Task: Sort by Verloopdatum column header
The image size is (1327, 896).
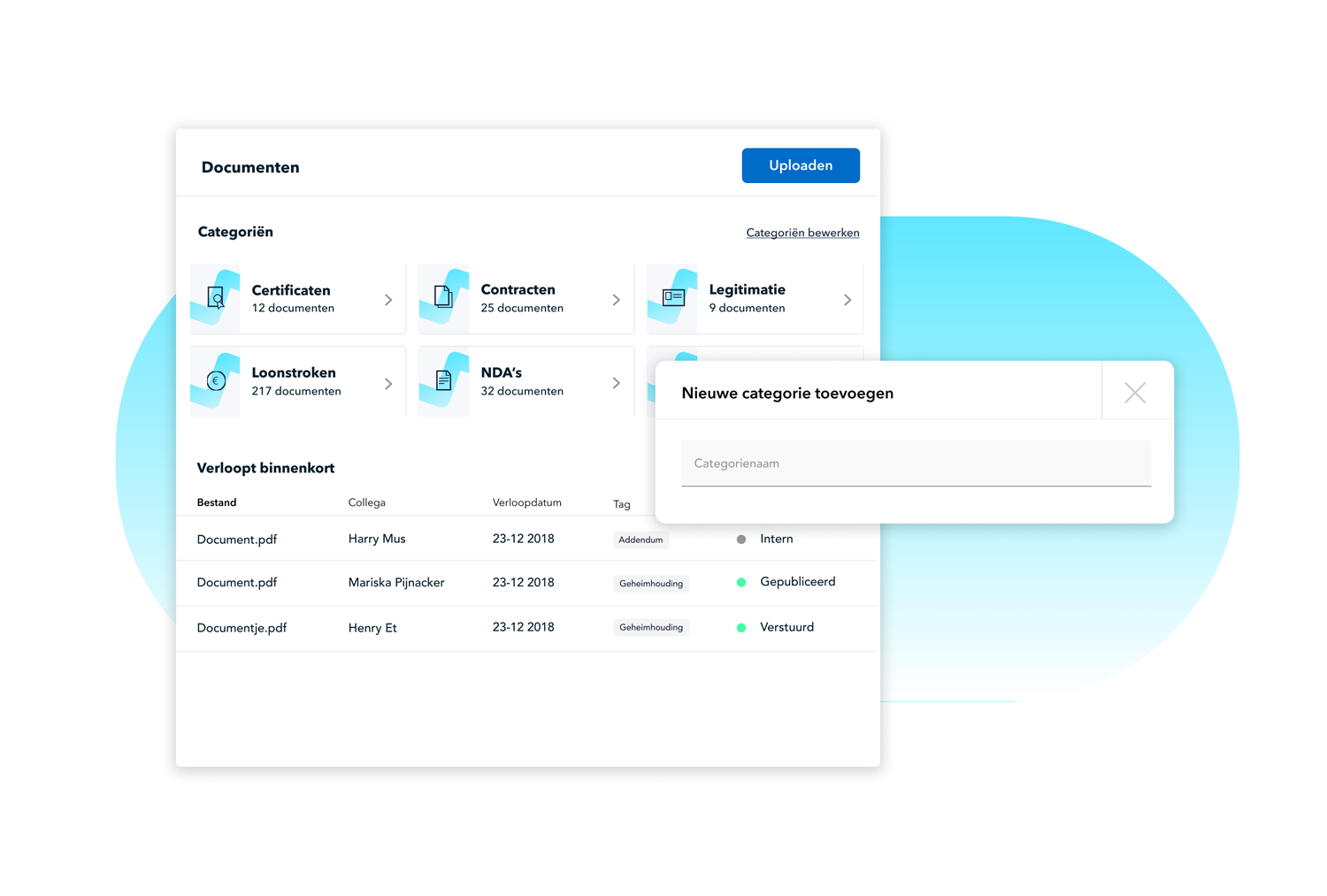Action: point(527,502)
